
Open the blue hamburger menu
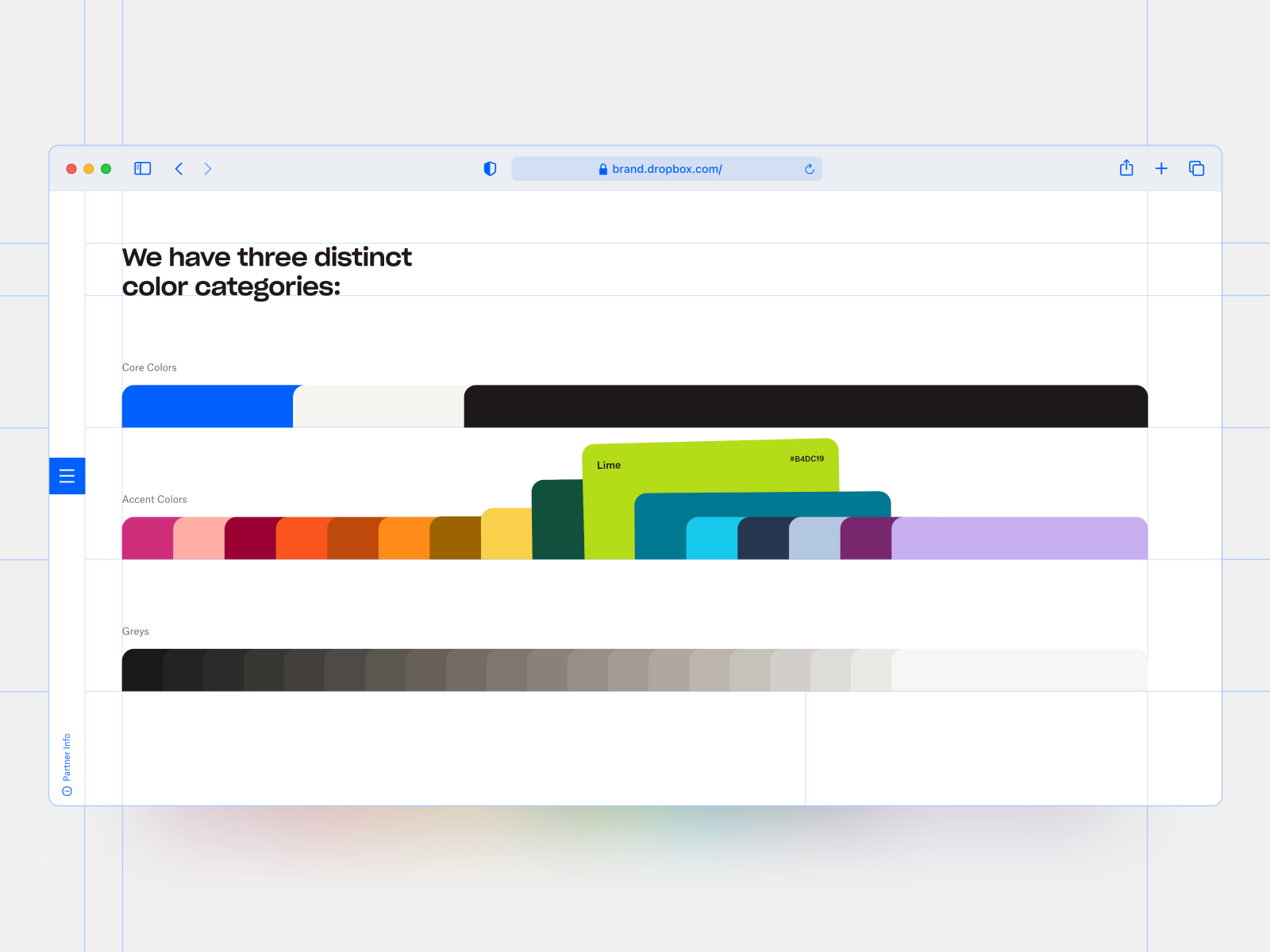point(67,476)
